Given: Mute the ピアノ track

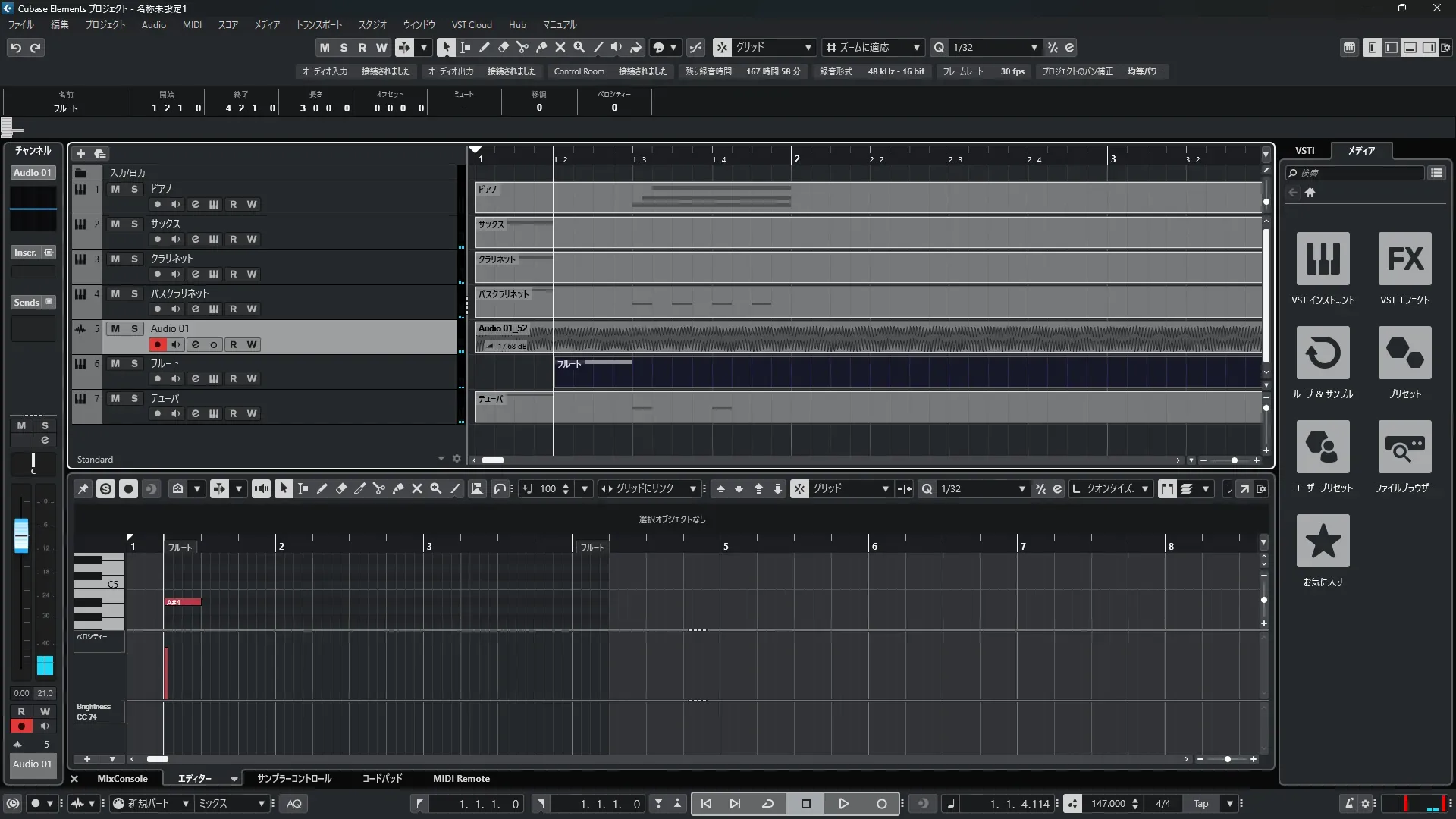Looking at the screenshot, I should point(115,189).
